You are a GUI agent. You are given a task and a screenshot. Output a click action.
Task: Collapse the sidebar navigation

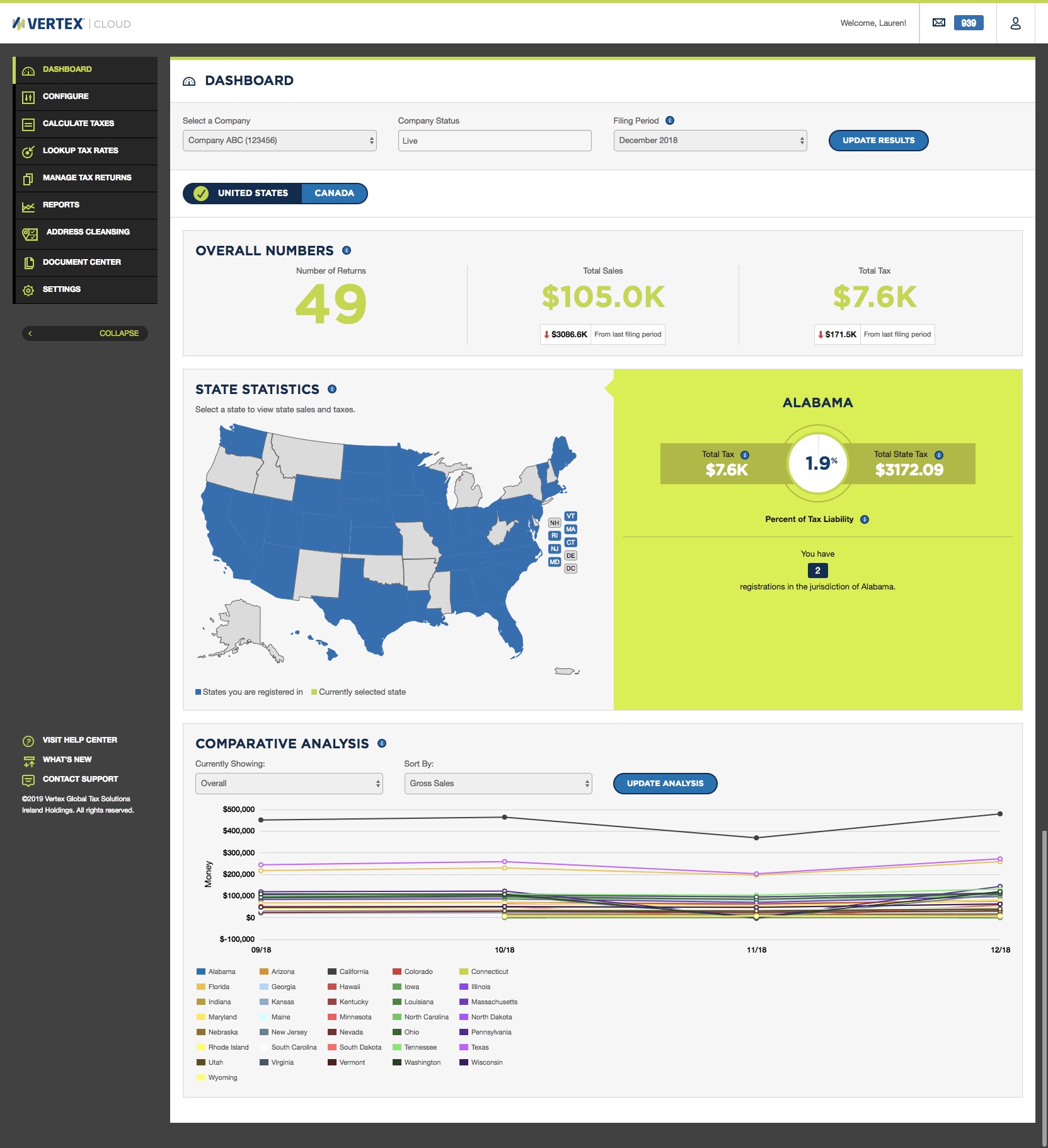point(85,333)
